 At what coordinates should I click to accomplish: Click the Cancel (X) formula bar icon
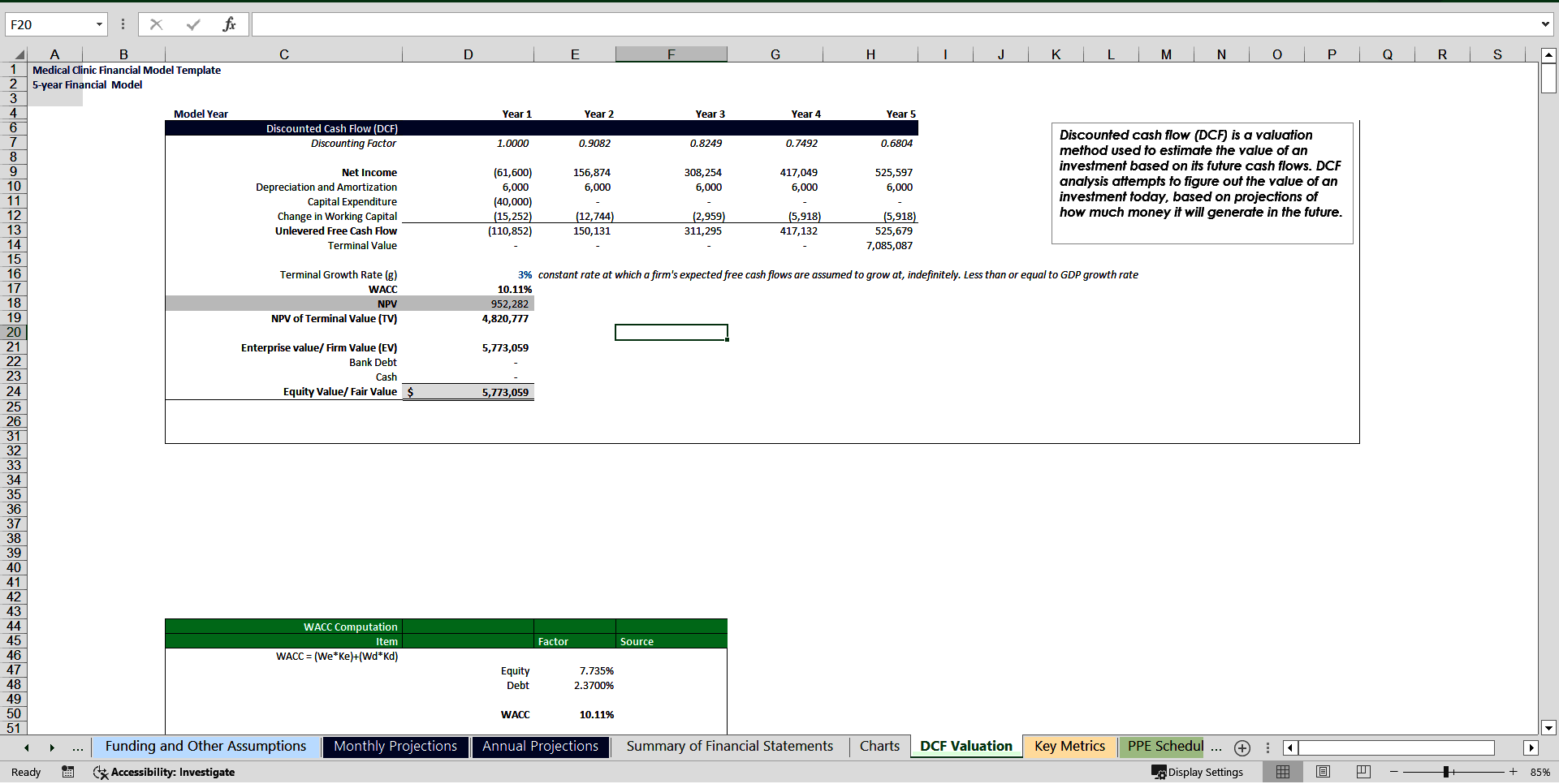157,24
